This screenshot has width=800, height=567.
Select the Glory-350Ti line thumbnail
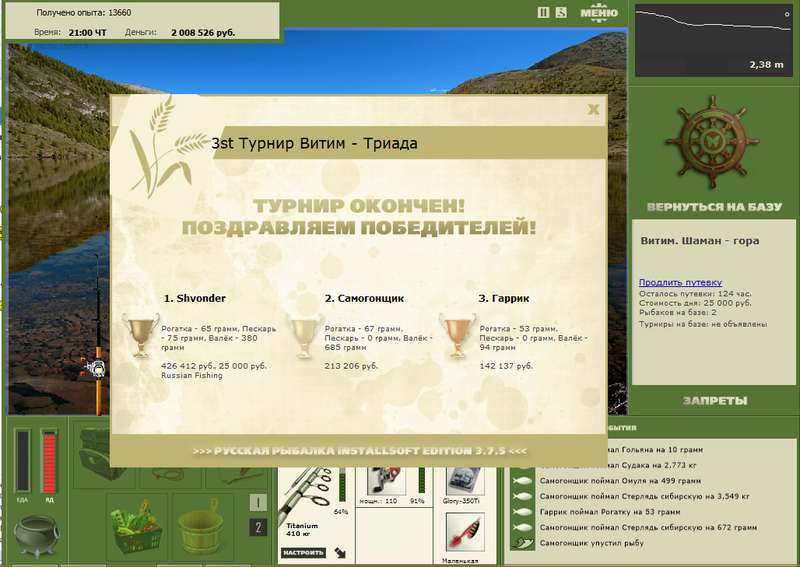tap(463, 481)
